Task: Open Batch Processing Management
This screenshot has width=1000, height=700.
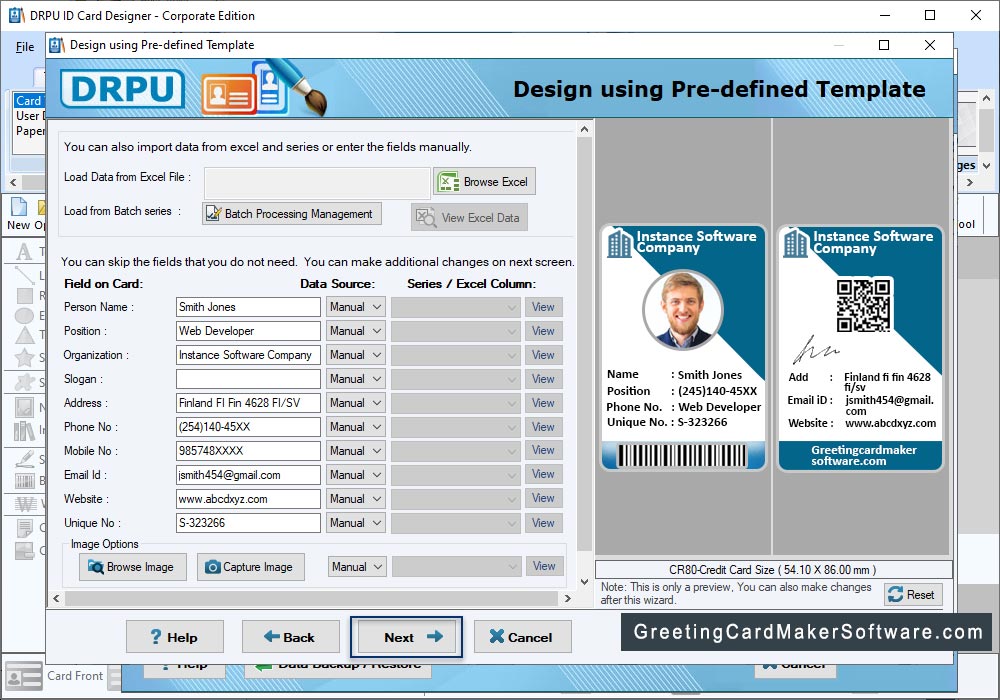Action: coord(292,214)
